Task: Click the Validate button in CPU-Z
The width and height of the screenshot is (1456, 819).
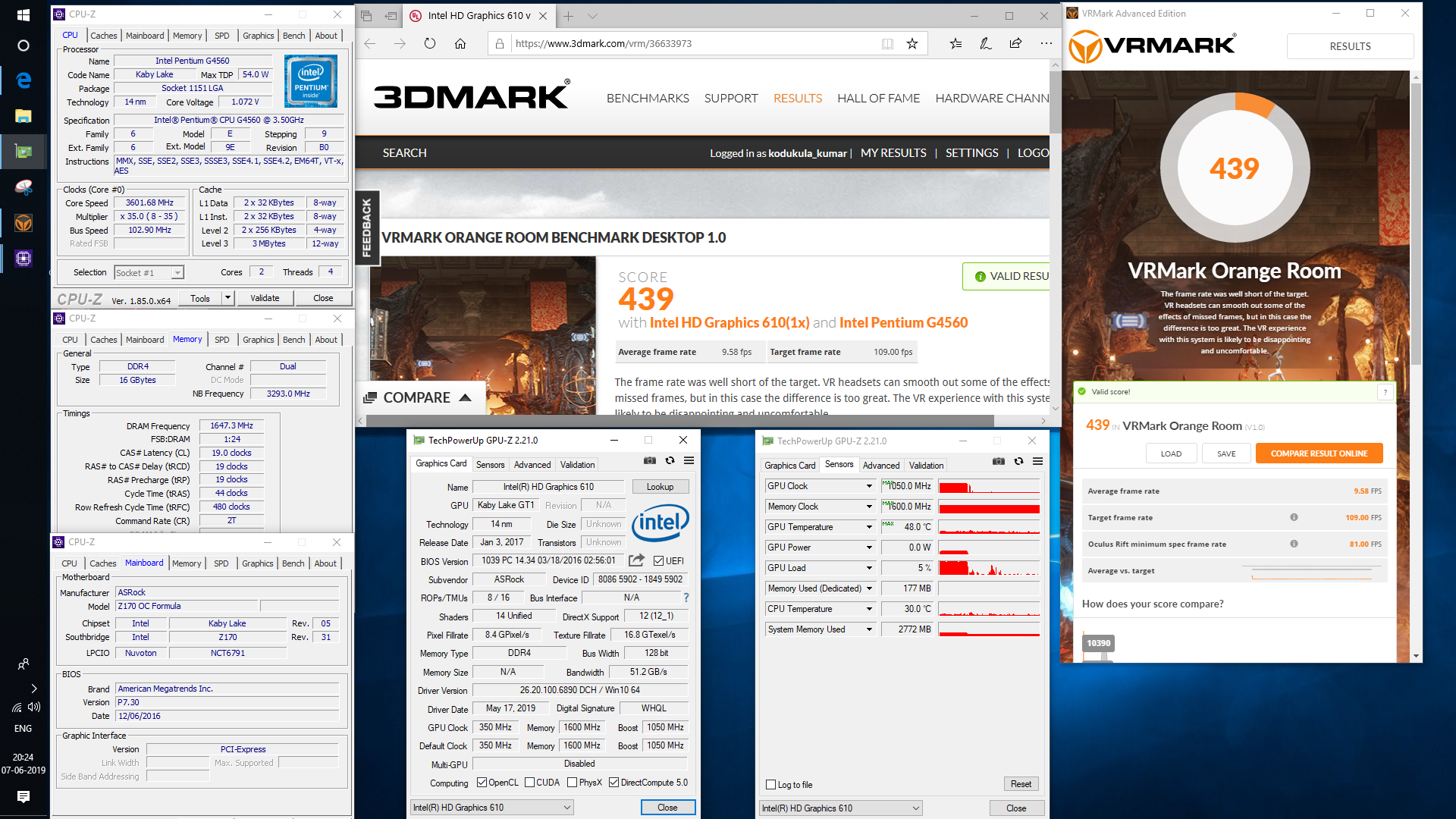Action: [265, 298]
